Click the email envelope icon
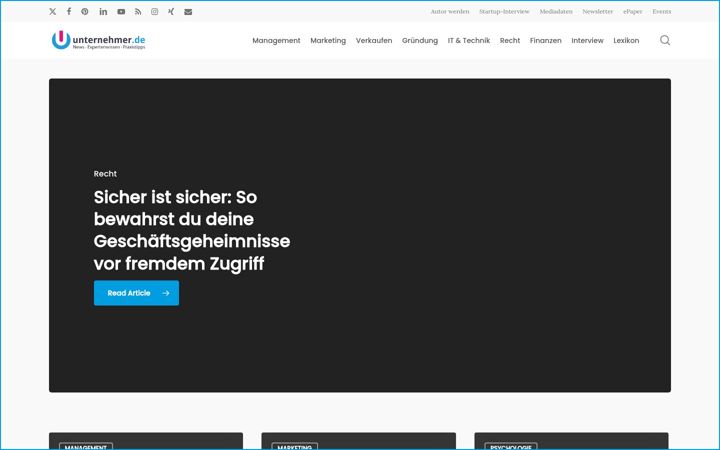The width and height of the screenshot is (720, 450). [x=188, y=11]
